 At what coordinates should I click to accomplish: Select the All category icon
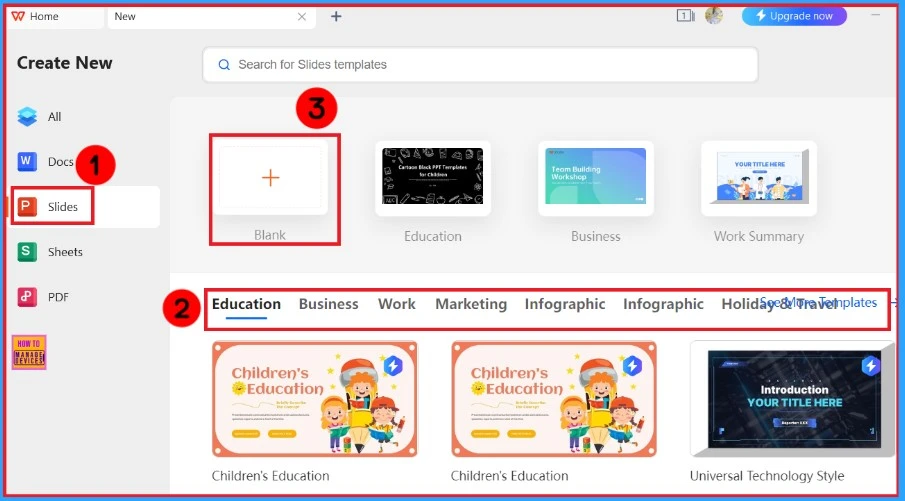(27, 116)
